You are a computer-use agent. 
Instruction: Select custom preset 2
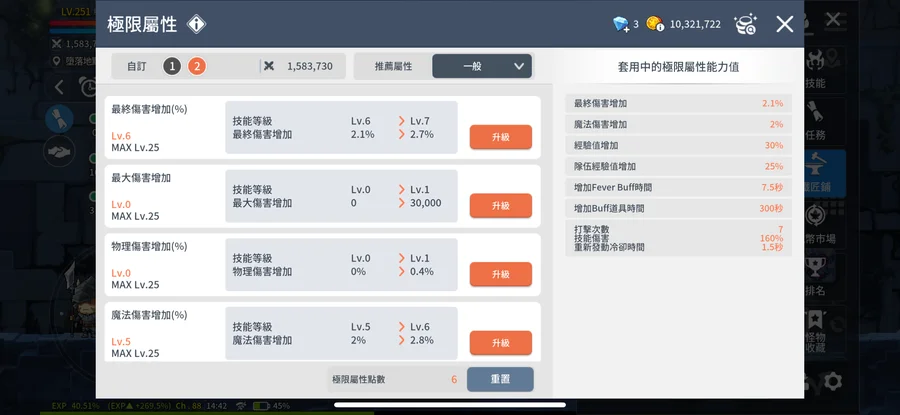coord(197,67)
